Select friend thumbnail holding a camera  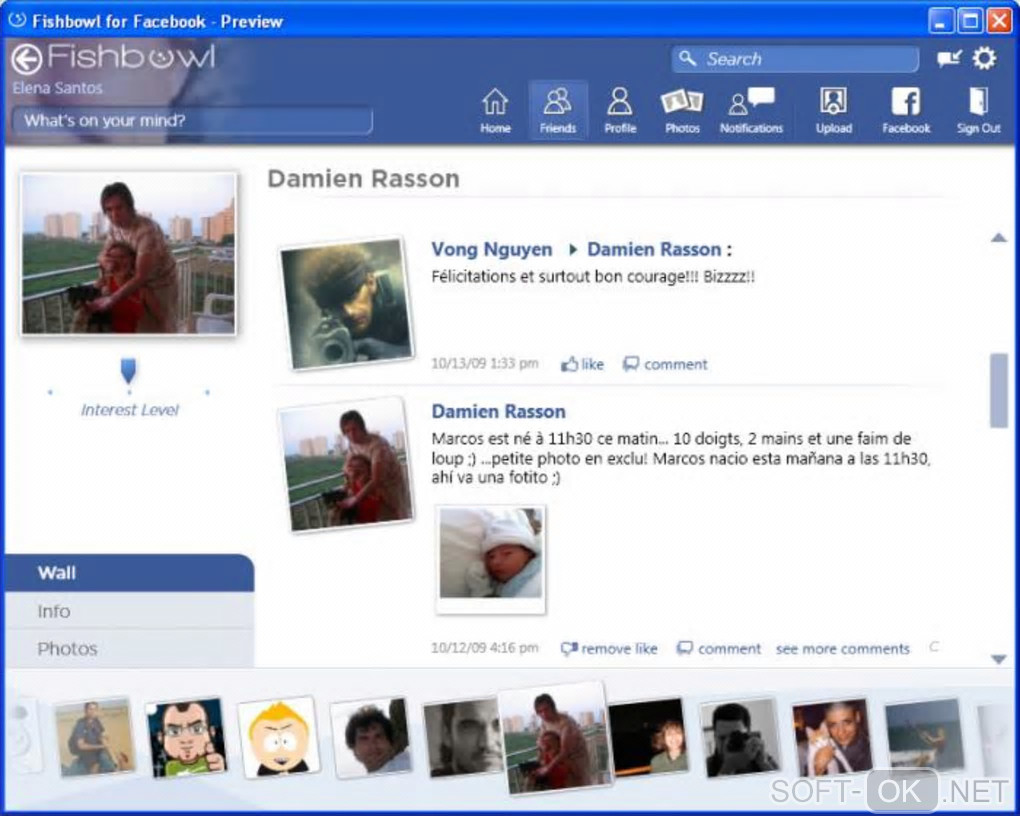pyautogui.click(x=740, y=737)
